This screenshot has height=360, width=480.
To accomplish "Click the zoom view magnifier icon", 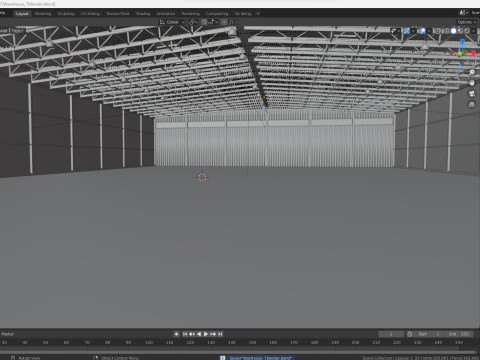I will pos(472,72).
